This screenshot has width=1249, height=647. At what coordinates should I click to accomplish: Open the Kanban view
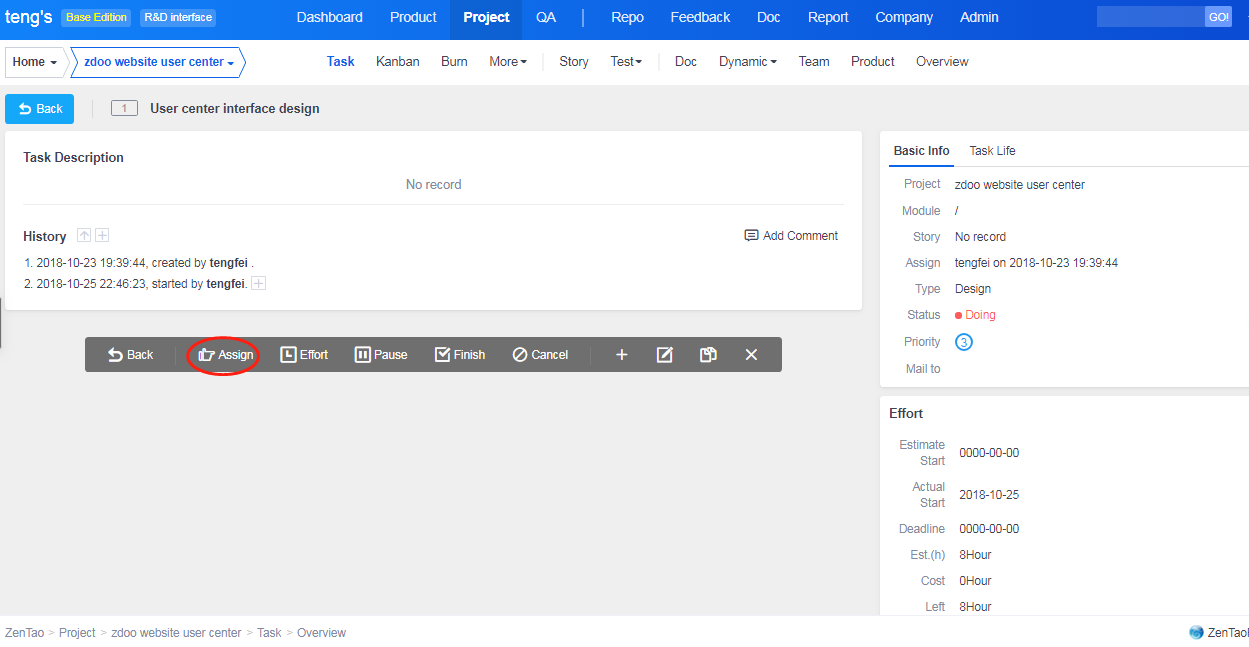point(397,62)
